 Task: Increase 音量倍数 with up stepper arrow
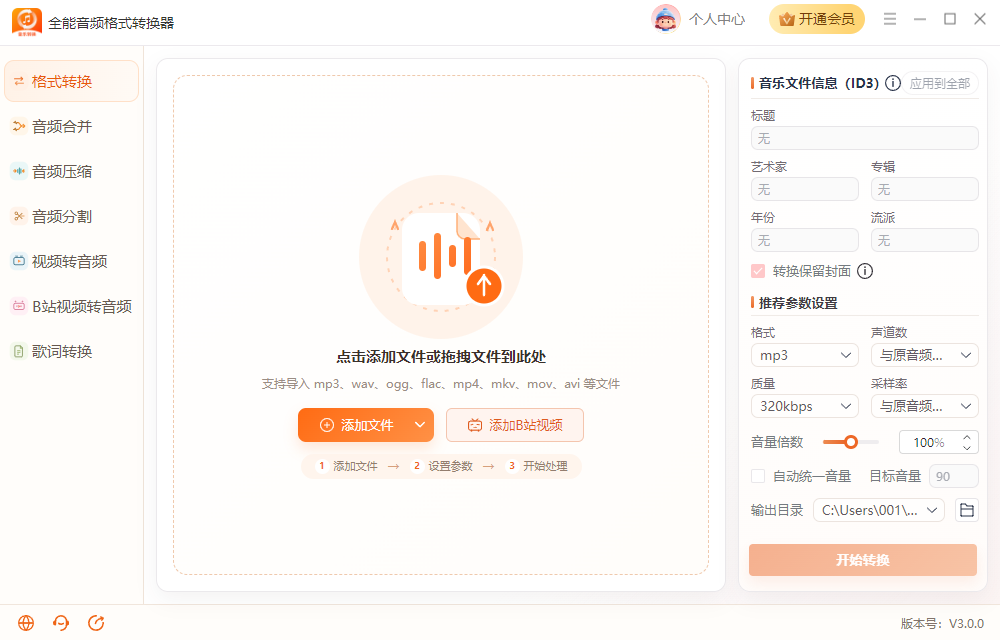click(967, 437)
